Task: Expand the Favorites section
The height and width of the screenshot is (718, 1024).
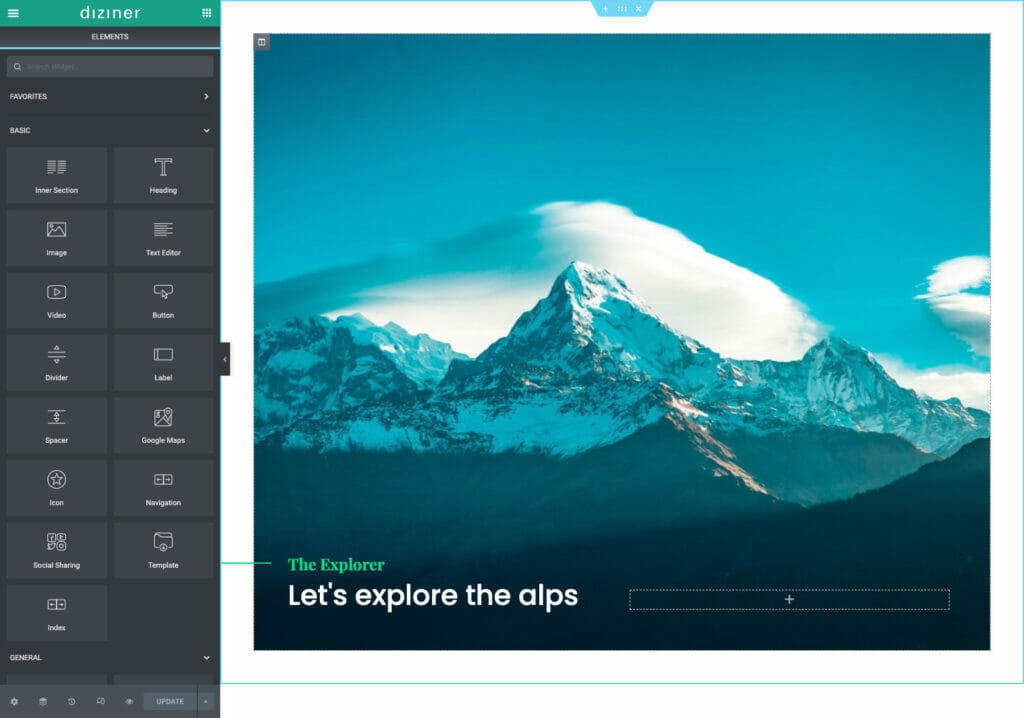Action: tap(206, 97)
